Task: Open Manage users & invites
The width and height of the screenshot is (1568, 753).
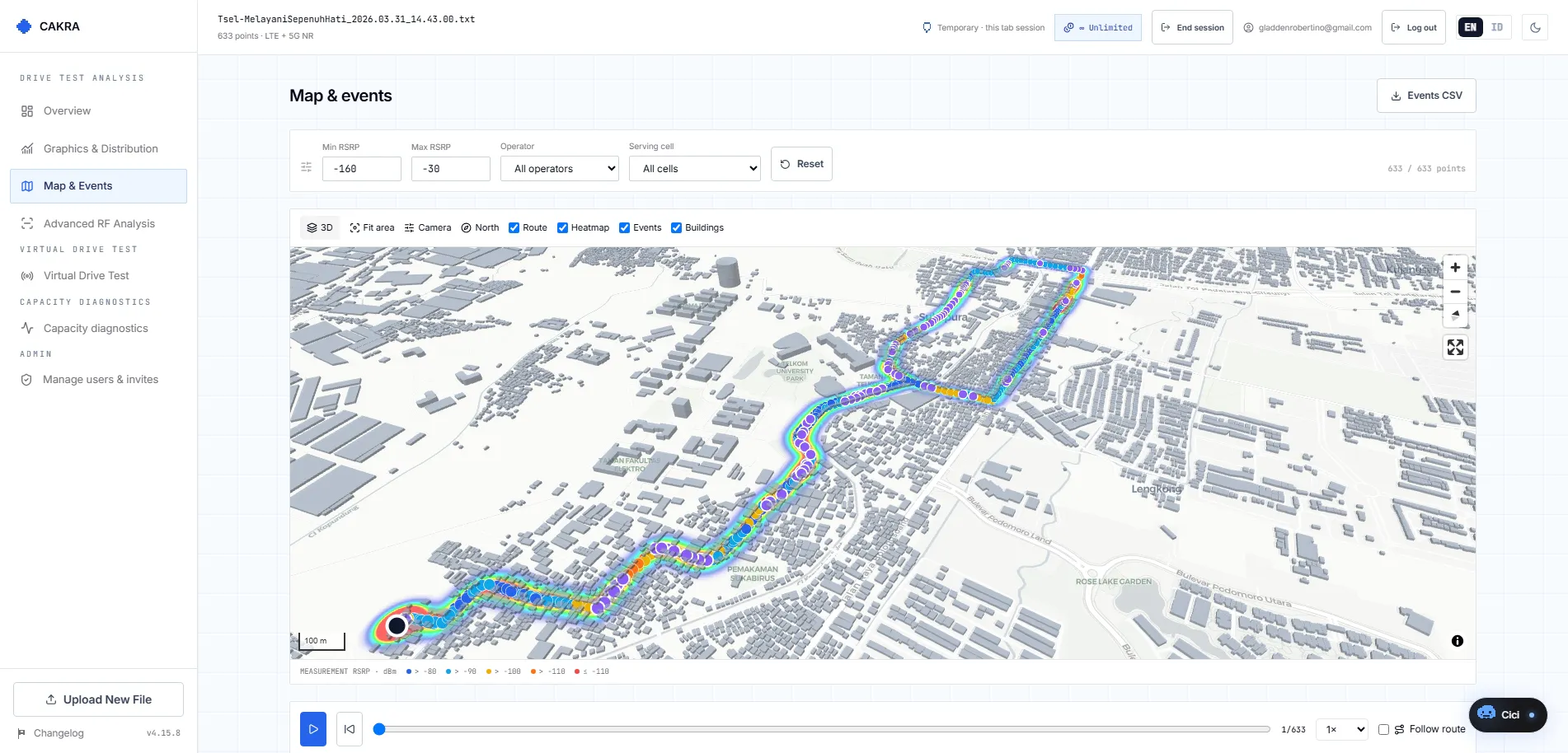Action: point(98,380)
